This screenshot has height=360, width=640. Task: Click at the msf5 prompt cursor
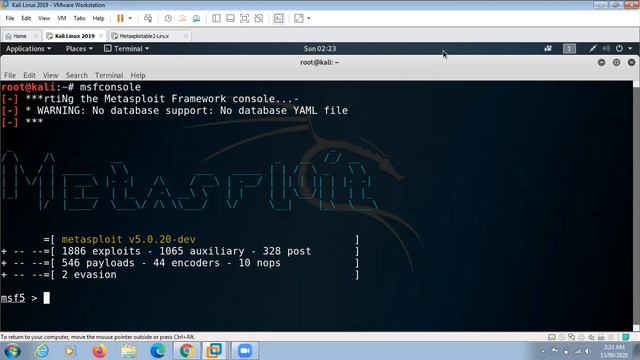tap(47, 298)
